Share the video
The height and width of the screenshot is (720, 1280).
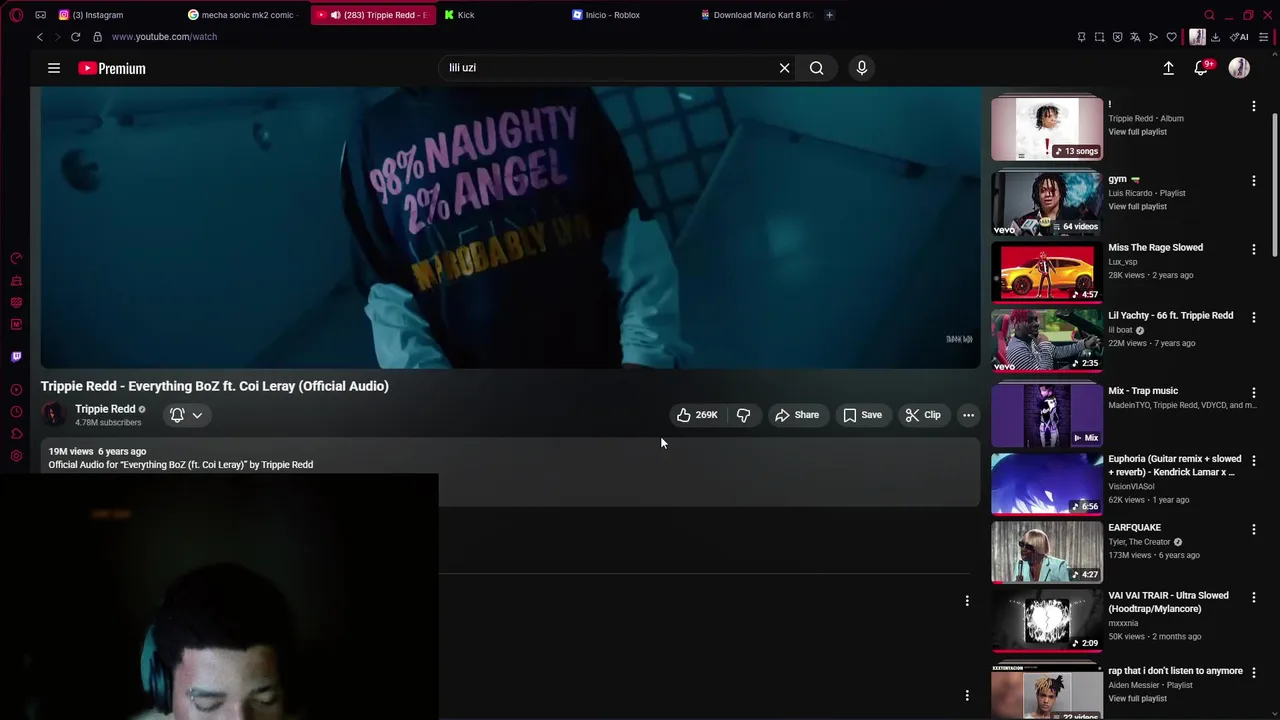click(797, 415)
